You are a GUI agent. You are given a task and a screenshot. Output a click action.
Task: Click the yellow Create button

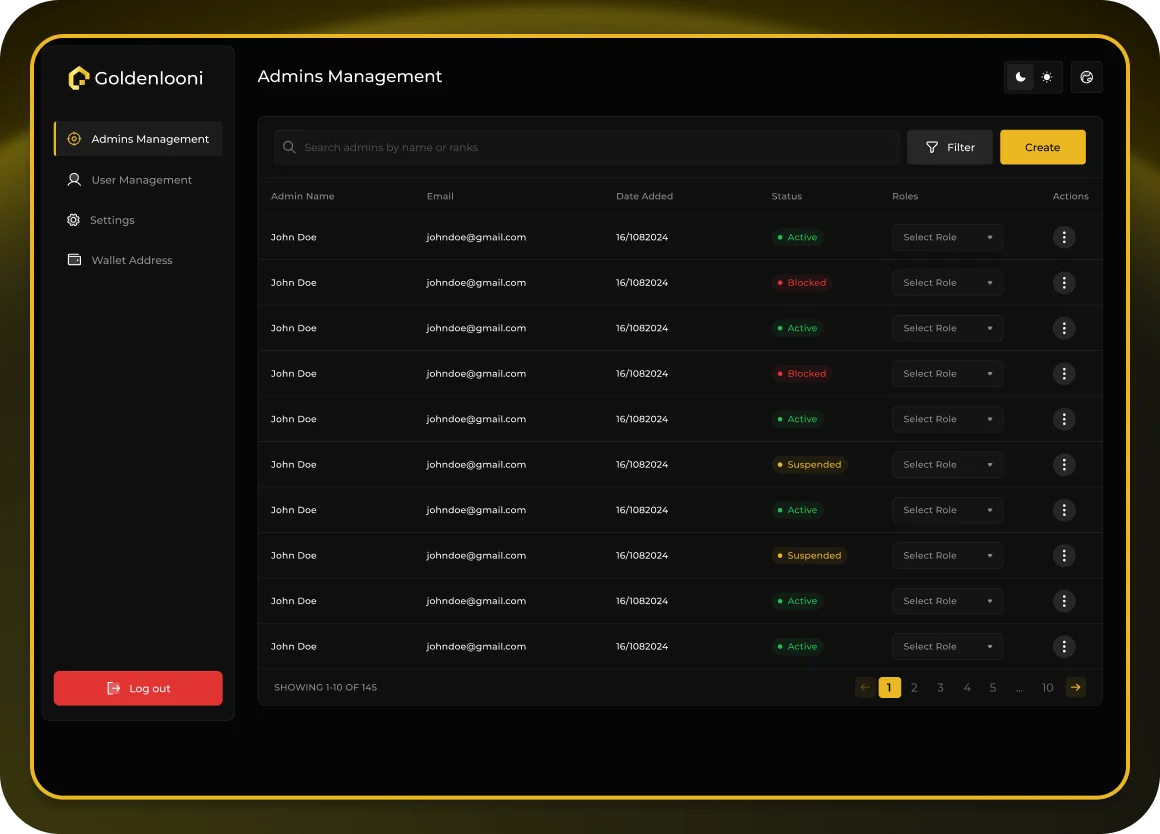[1042, 147]
